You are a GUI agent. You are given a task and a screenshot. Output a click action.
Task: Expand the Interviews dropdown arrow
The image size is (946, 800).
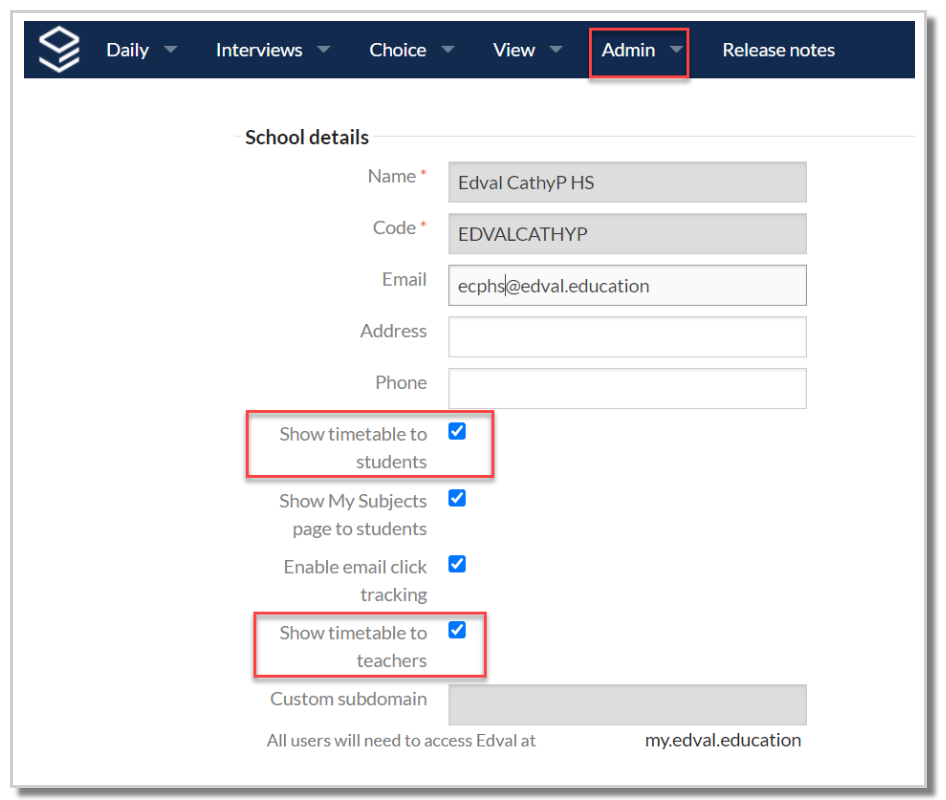pos(324,49)
